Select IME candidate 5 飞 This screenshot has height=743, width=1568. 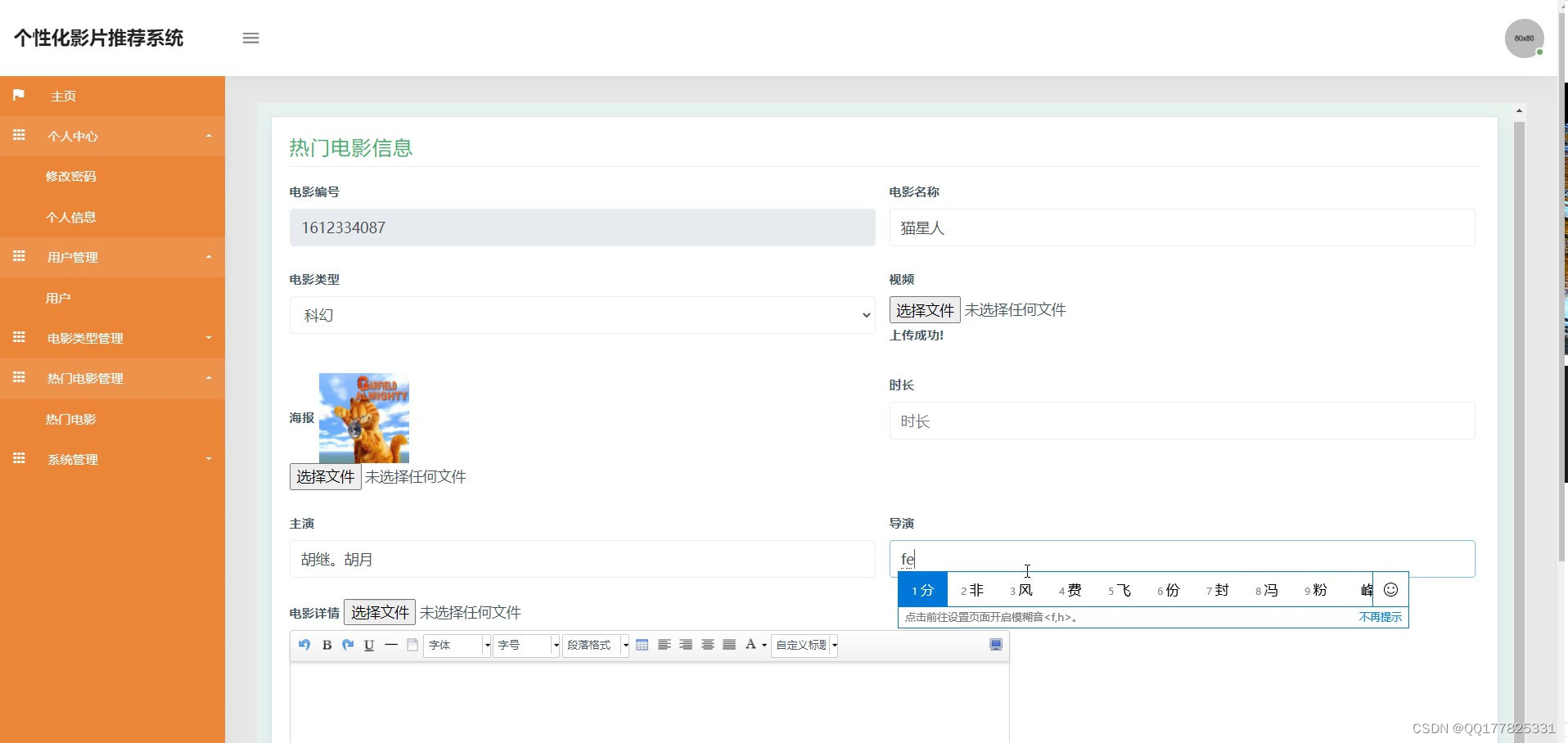tap(1120, 590)
